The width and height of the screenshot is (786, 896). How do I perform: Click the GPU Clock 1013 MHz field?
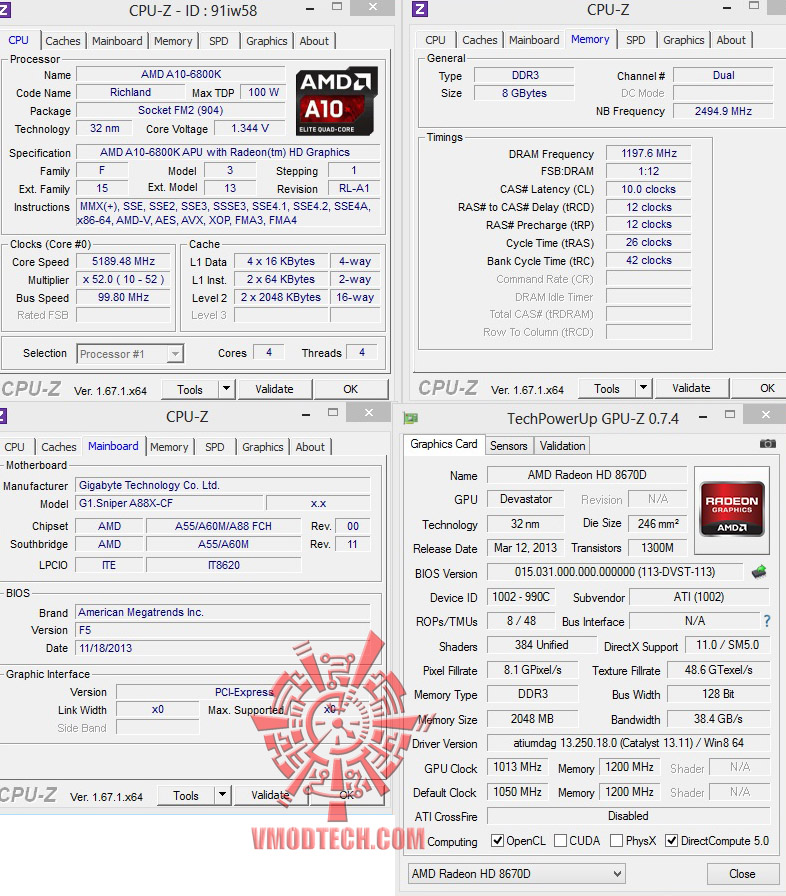coord(517,767)
